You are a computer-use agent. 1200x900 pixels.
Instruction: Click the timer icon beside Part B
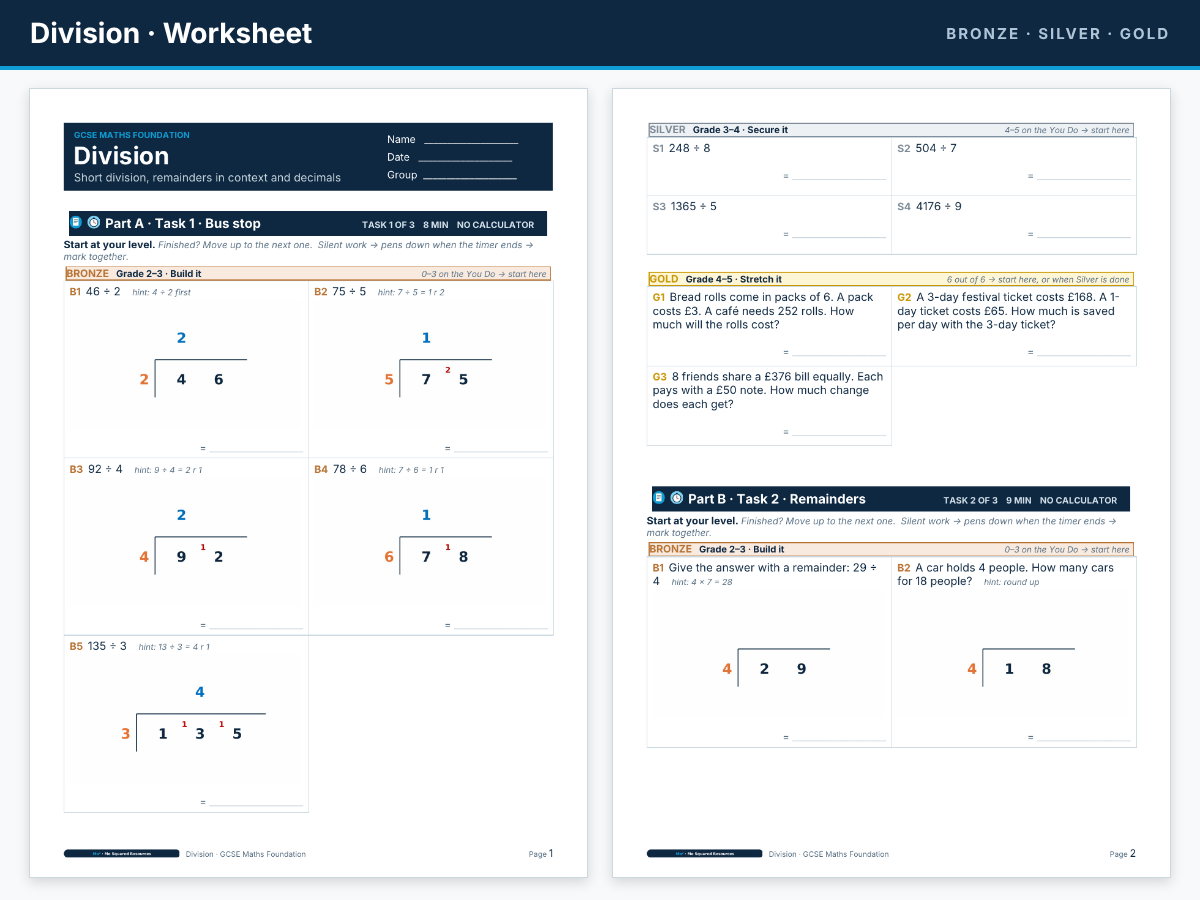pos(677,498)
